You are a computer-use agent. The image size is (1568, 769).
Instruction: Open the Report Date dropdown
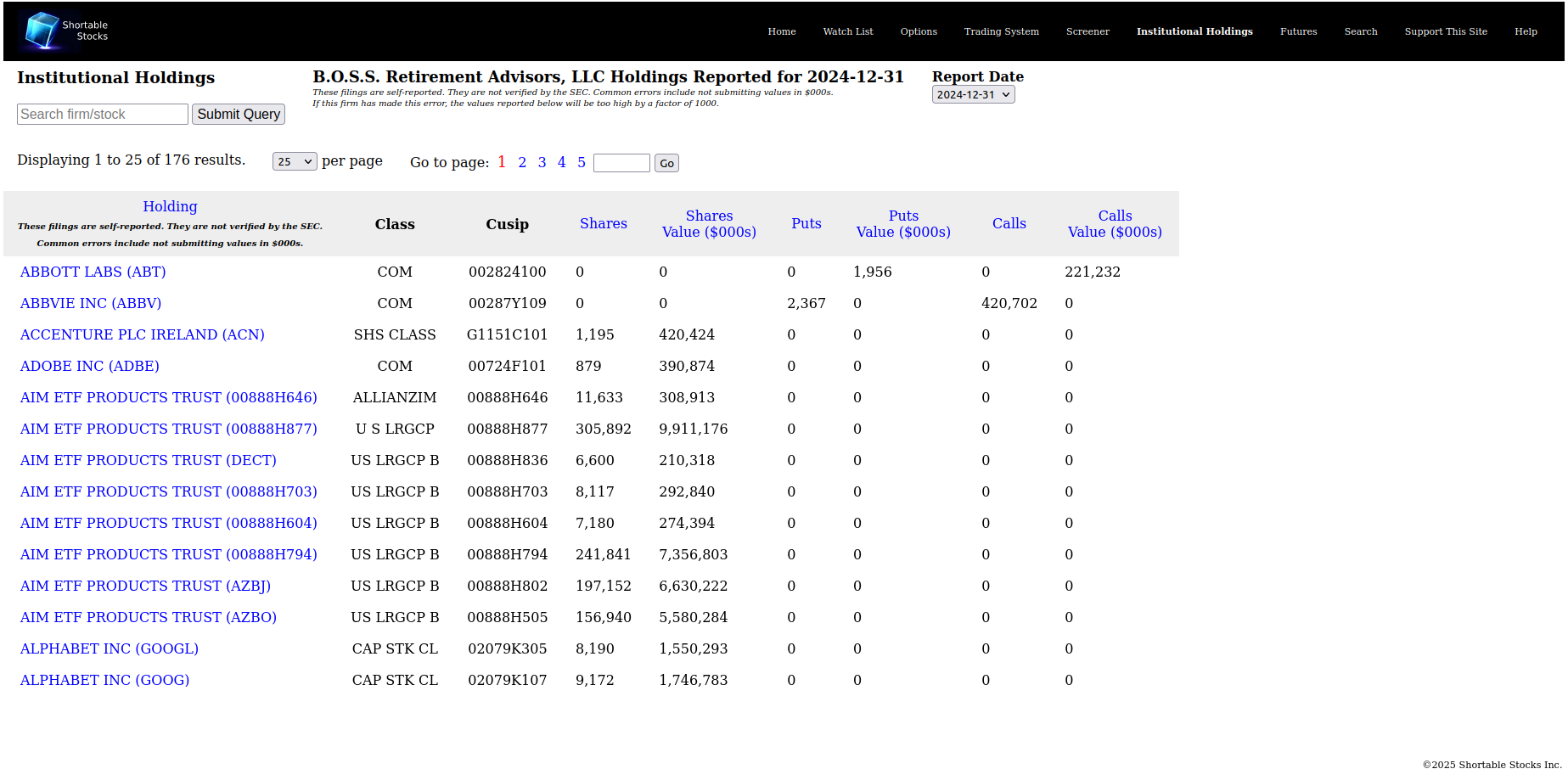coord(973,94)
